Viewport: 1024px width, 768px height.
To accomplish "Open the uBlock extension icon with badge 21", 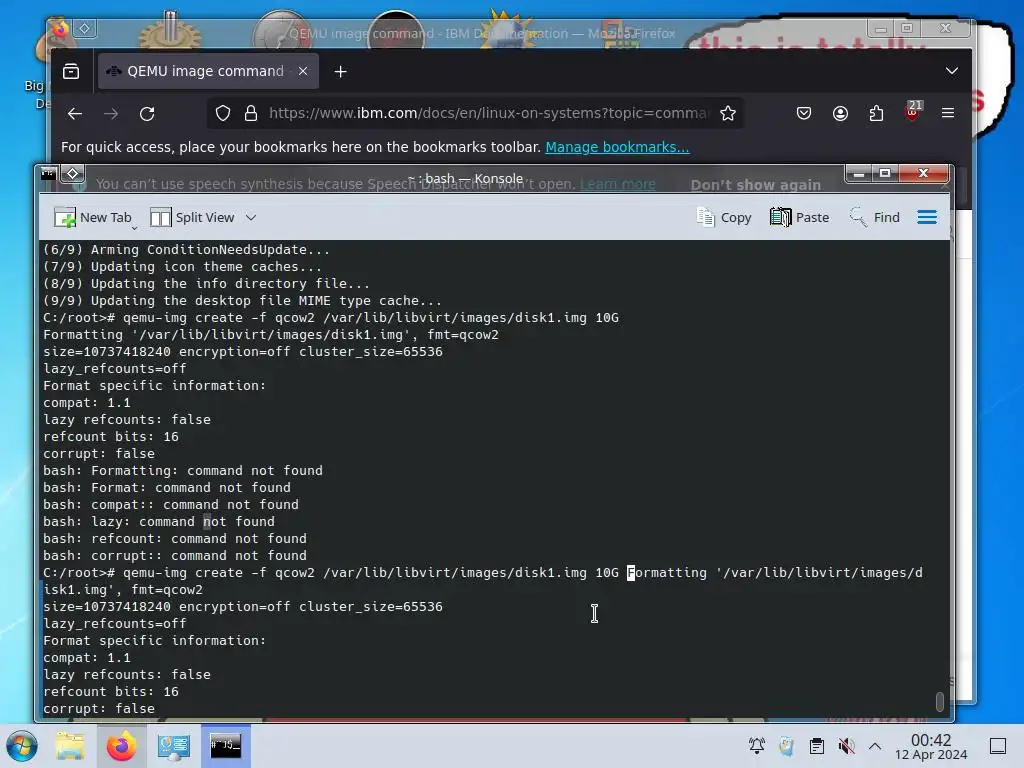I will tap(912, 112).
